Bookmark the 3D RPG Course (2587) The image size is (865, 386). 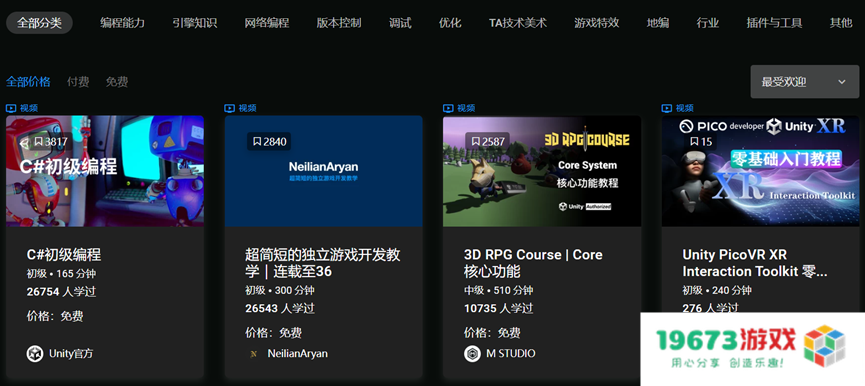coord(488,142)
